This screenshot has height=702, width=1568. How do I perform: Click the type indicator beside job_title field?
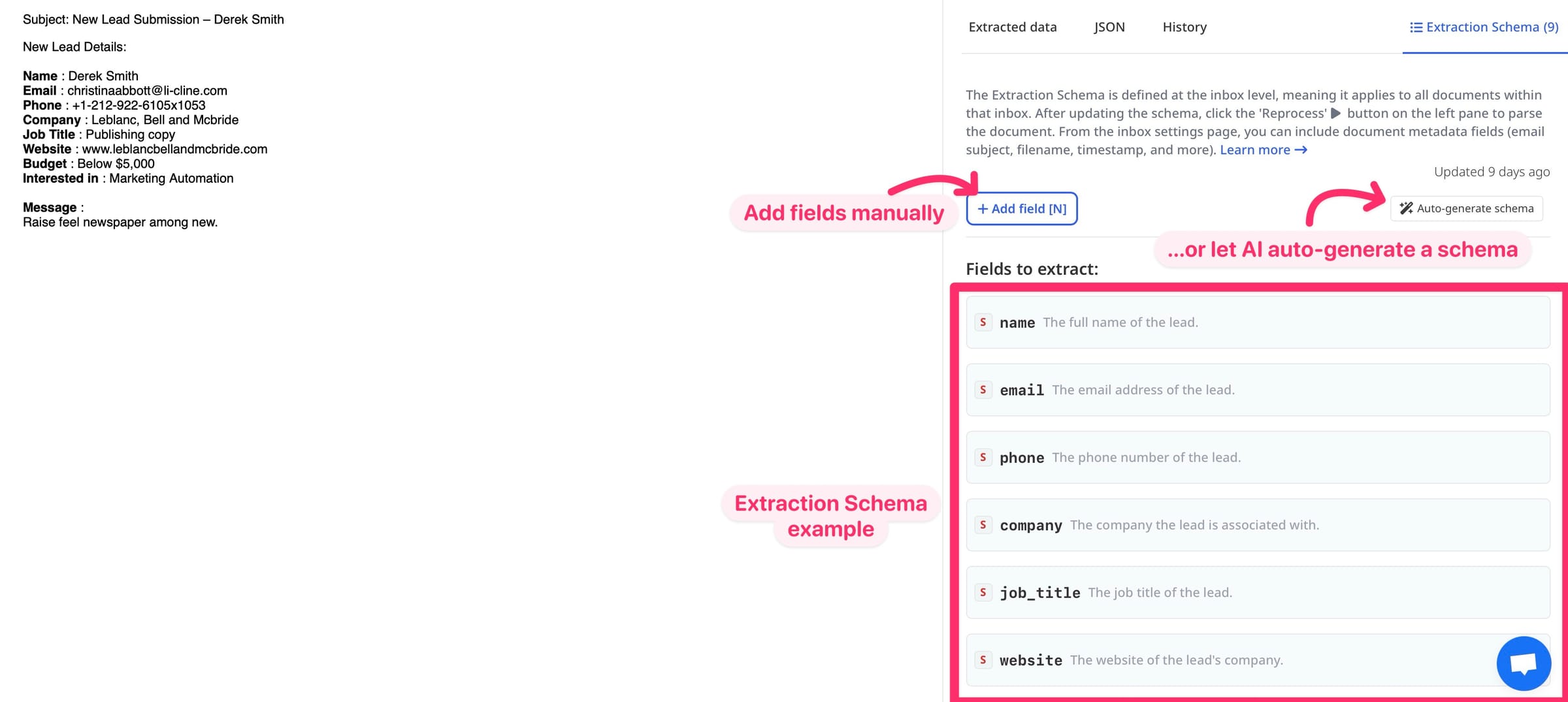click(983, 592)
